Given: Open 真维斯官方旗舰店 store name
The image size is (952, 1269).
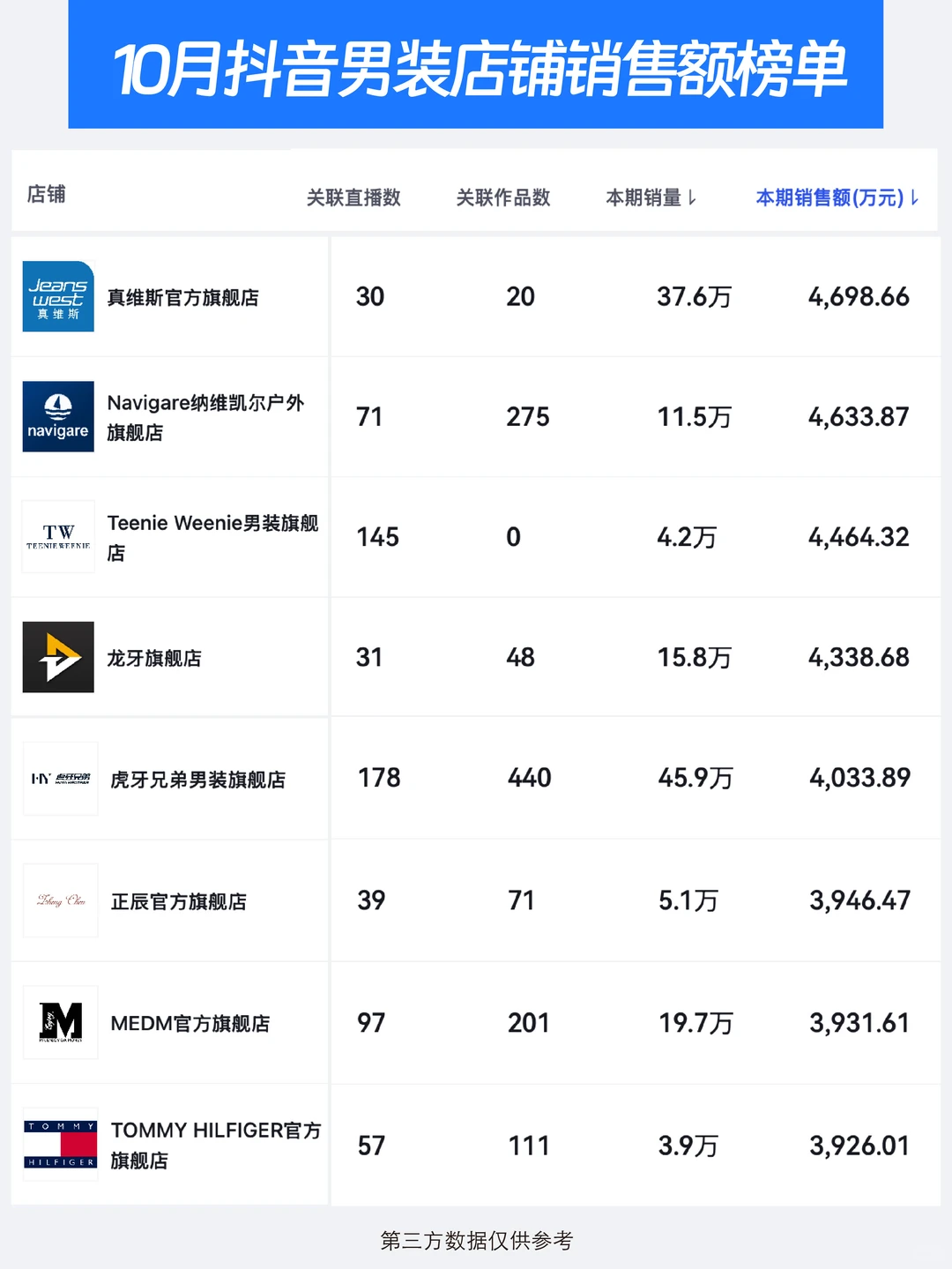Looking at the screenshot, I should [183, 298].
